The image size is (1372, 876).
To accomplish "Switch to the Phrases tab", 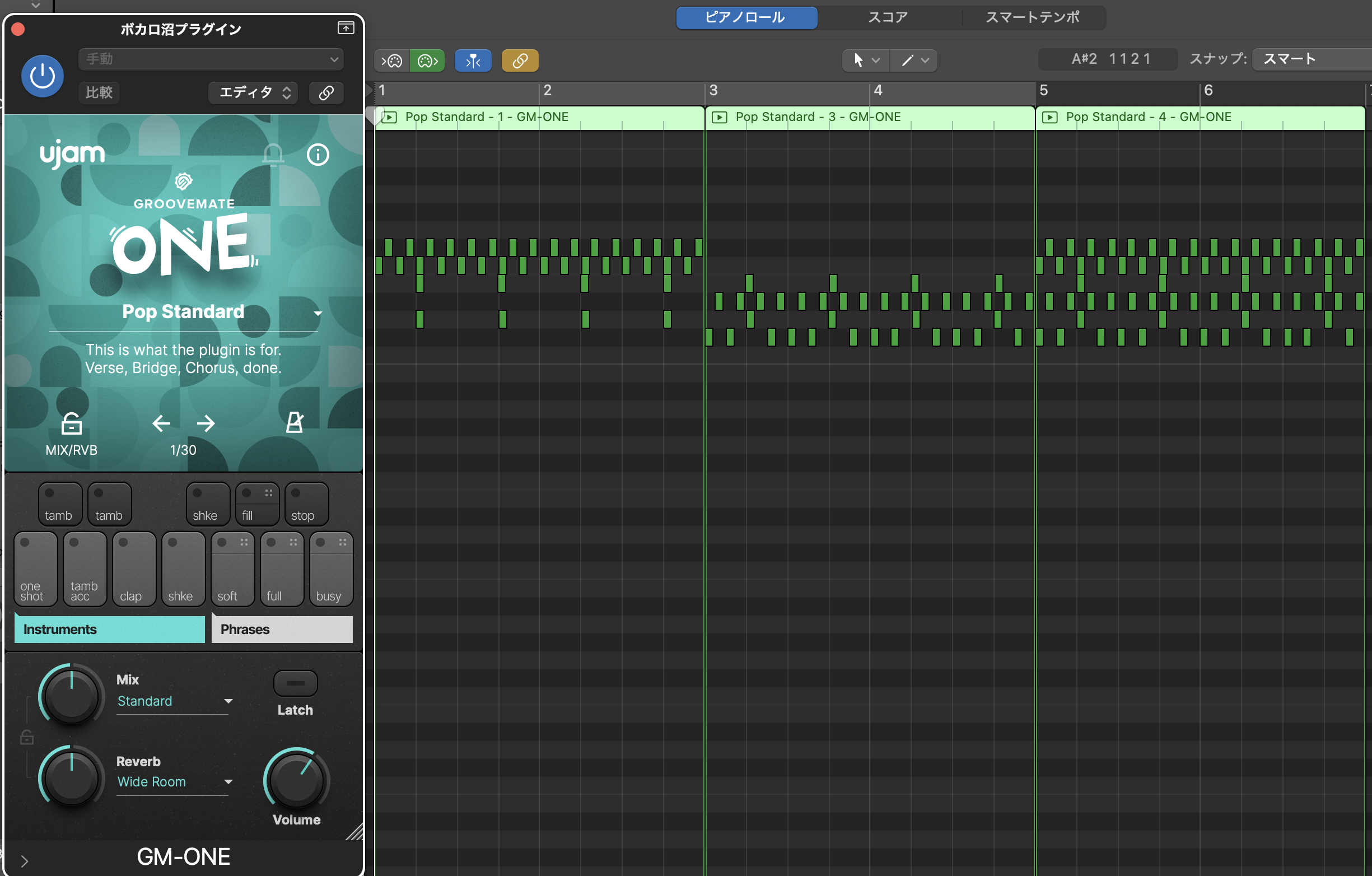I will tap(282, 628).
